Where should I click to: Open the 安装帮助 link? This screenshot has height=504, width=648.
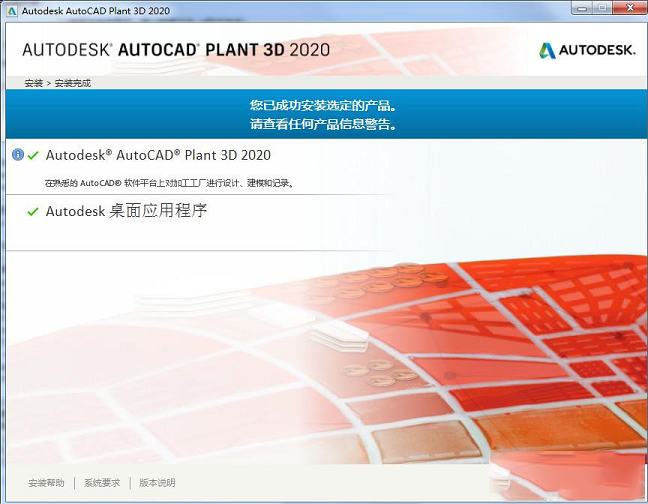click(46, 483)
